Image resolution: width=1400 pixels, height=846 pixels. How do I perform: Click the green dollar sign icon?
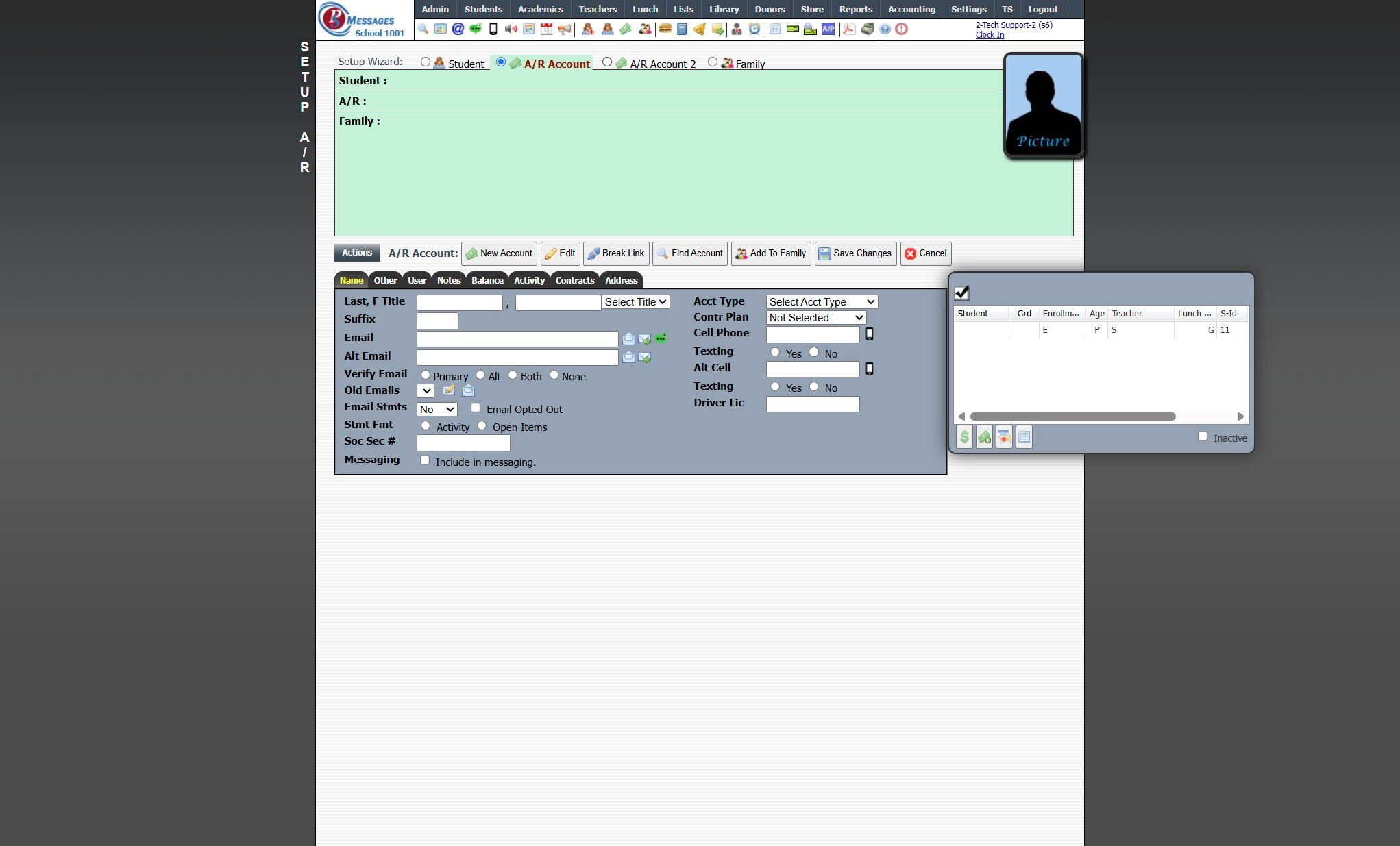[x=964, y=437]
